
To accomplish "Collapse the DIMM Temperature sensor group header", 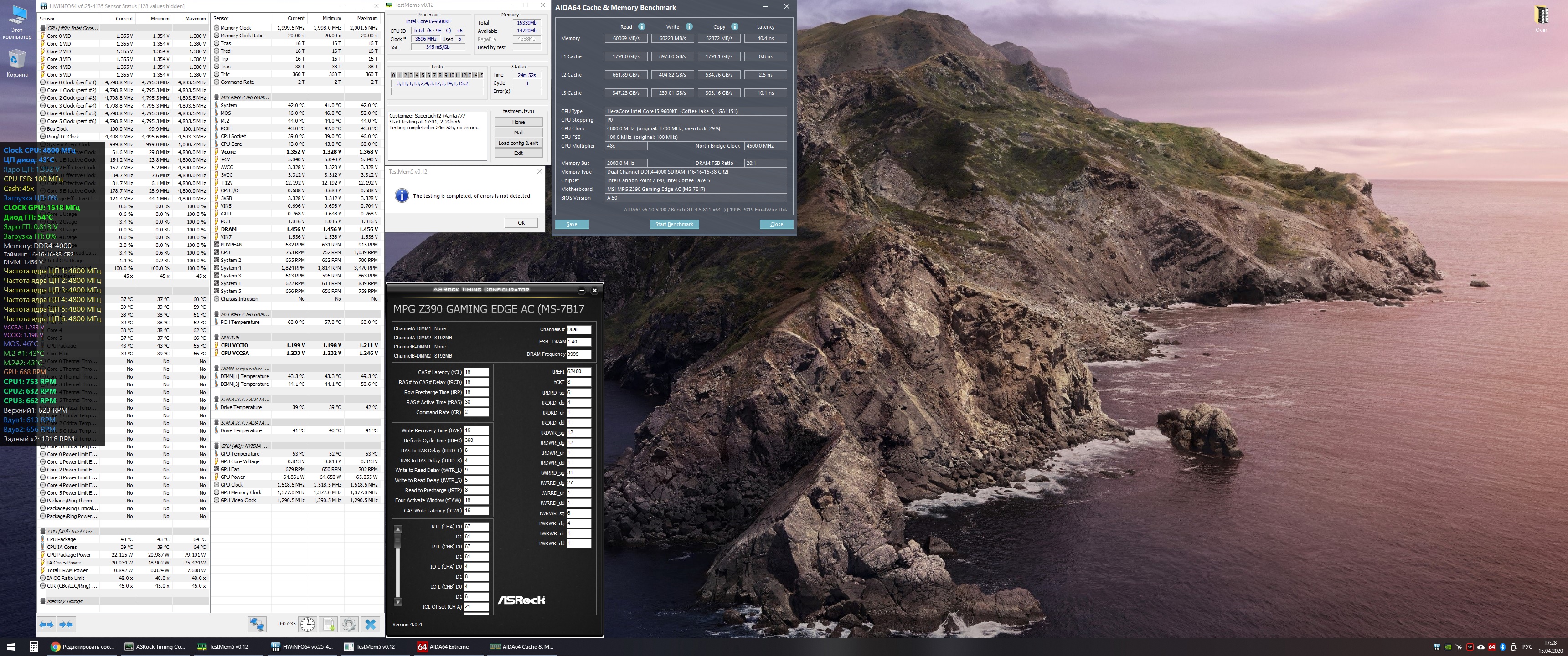I will click(x=244, y=369).
